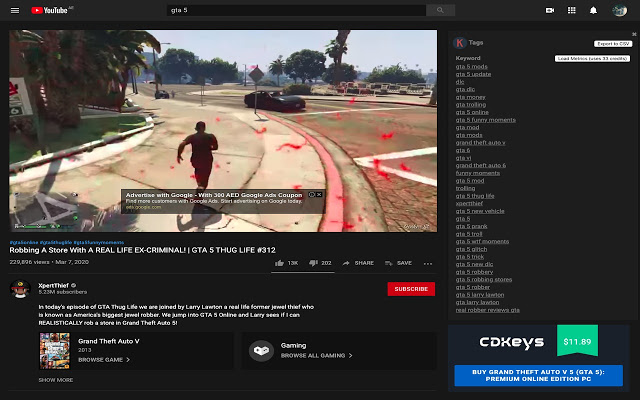
Task: Click the Grand Theft Auto V title
Action: pos(109,341)
